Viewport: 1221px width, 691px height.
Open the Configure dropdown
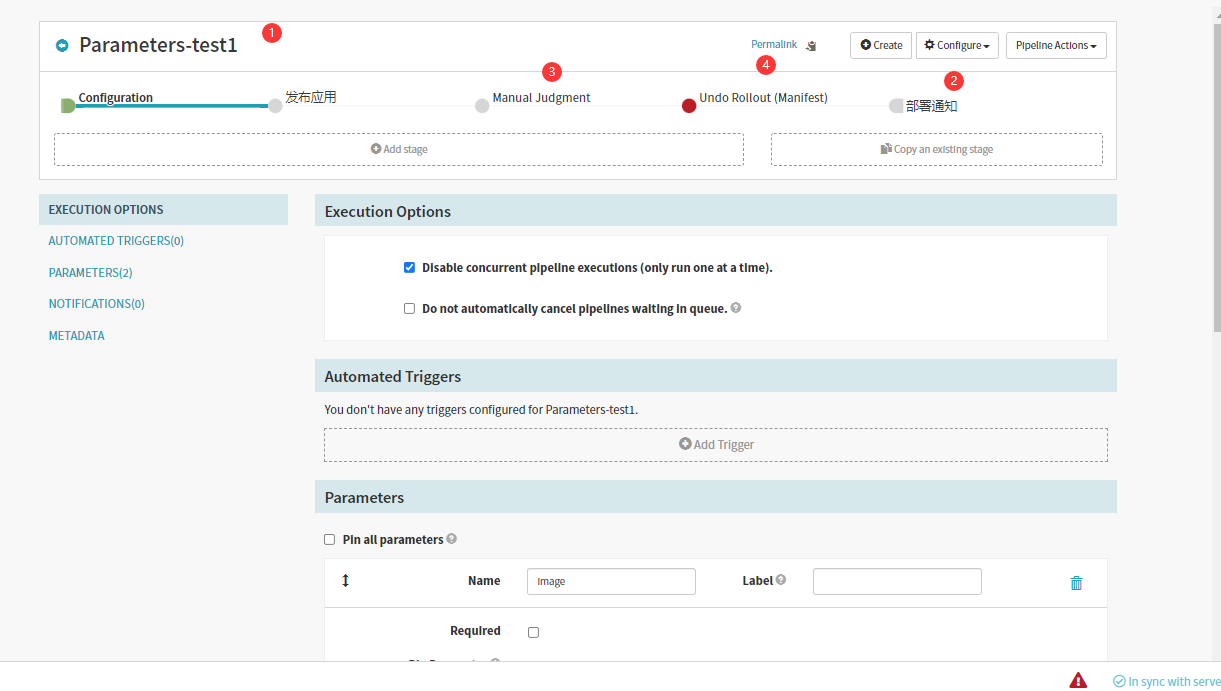[x=957, y=45]
